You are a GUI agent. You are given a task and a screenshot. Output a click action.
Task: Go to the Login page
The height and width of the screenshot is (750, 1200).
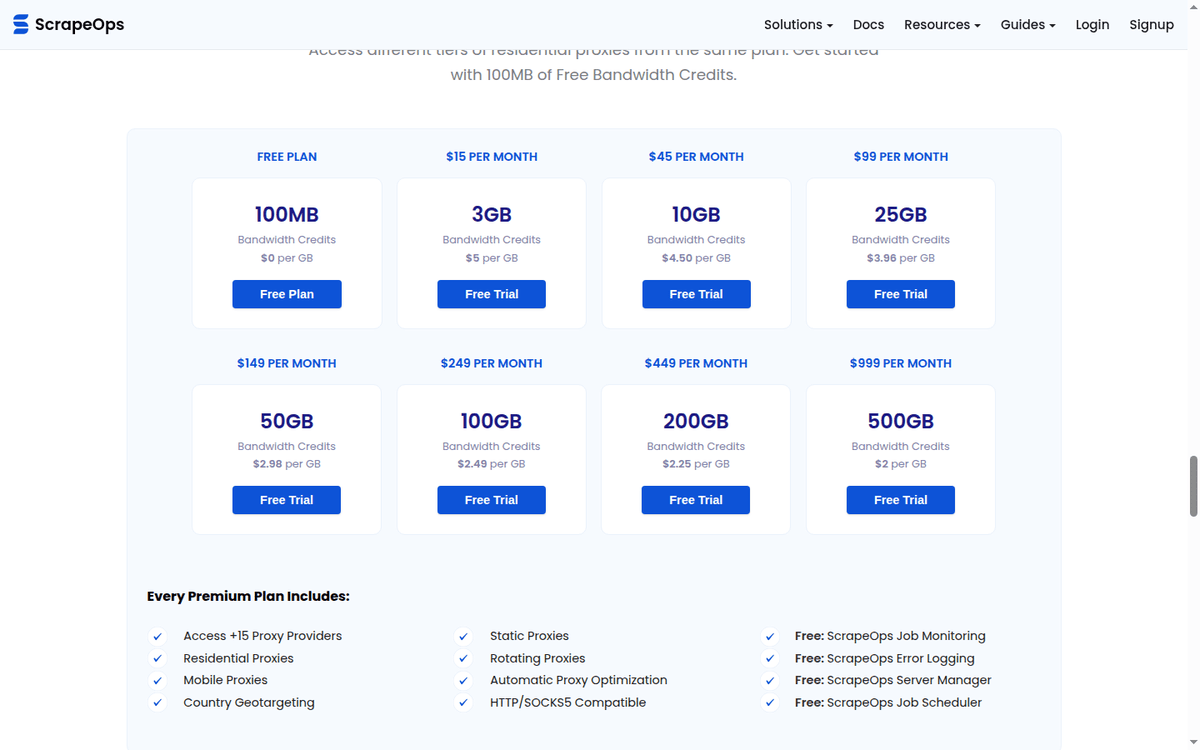[1092, 25]
